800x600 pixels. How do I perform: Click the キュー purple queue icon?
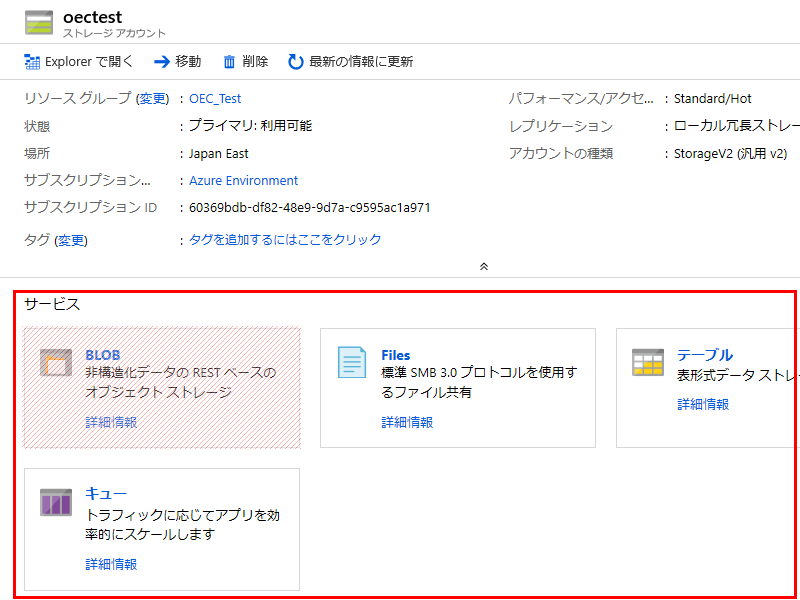(56, 502)
